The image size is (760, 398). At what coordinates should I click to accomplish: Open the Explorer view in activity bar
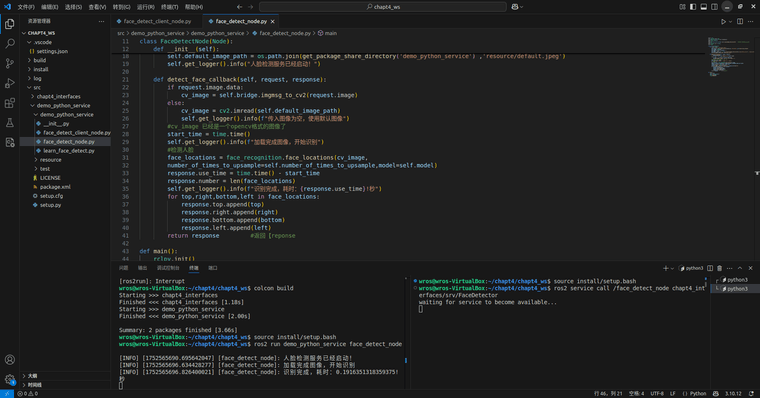10,24
